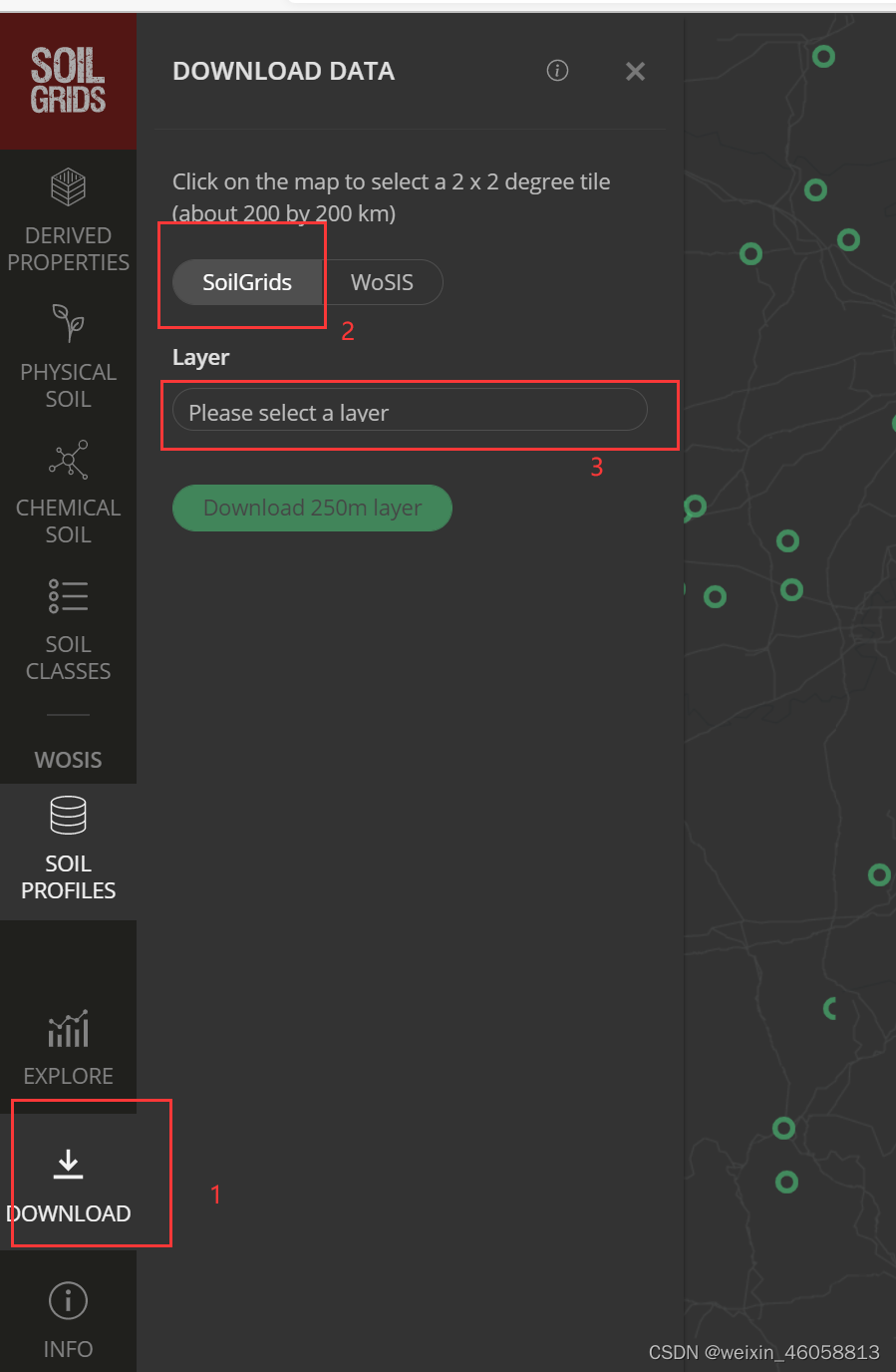Click the SoilGrids logo
The height and width of the screenshot is (1372, 896).
[68, 80]
